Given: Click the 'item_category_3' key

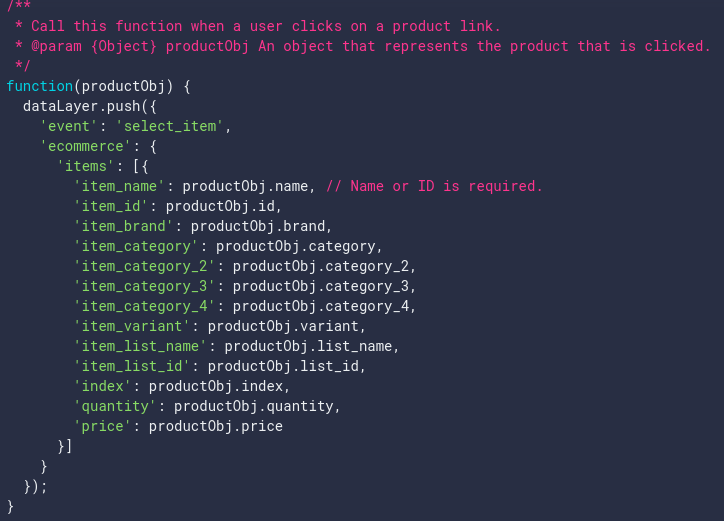Looking at the screenshot, I should pos(144,286).
